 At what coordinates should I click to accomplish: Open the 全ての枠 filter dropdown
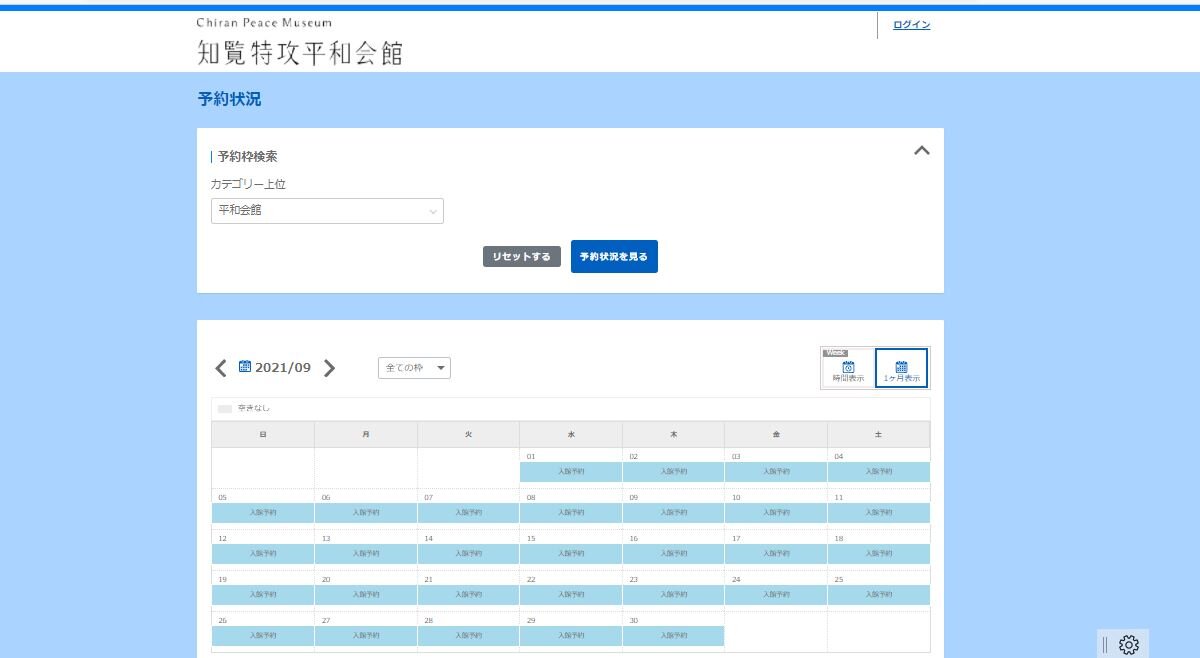pyautogui.click(x=414, y=368)
